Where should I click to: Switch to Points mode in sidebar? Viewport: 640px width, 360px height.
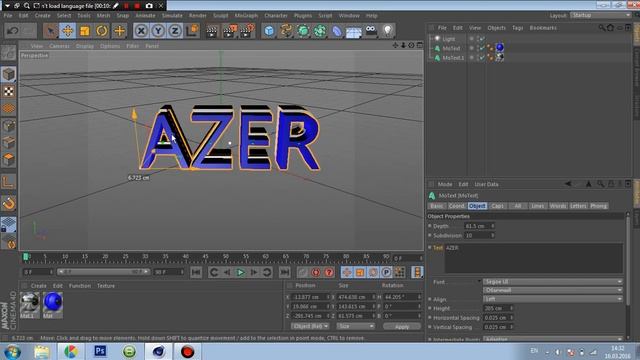9,126
